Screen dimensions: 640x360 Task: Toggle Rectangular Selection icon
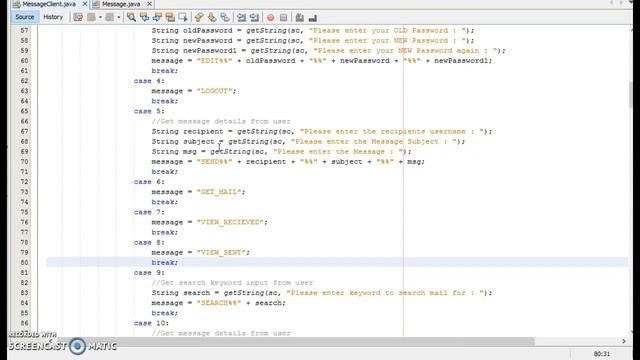coord(183,18)
